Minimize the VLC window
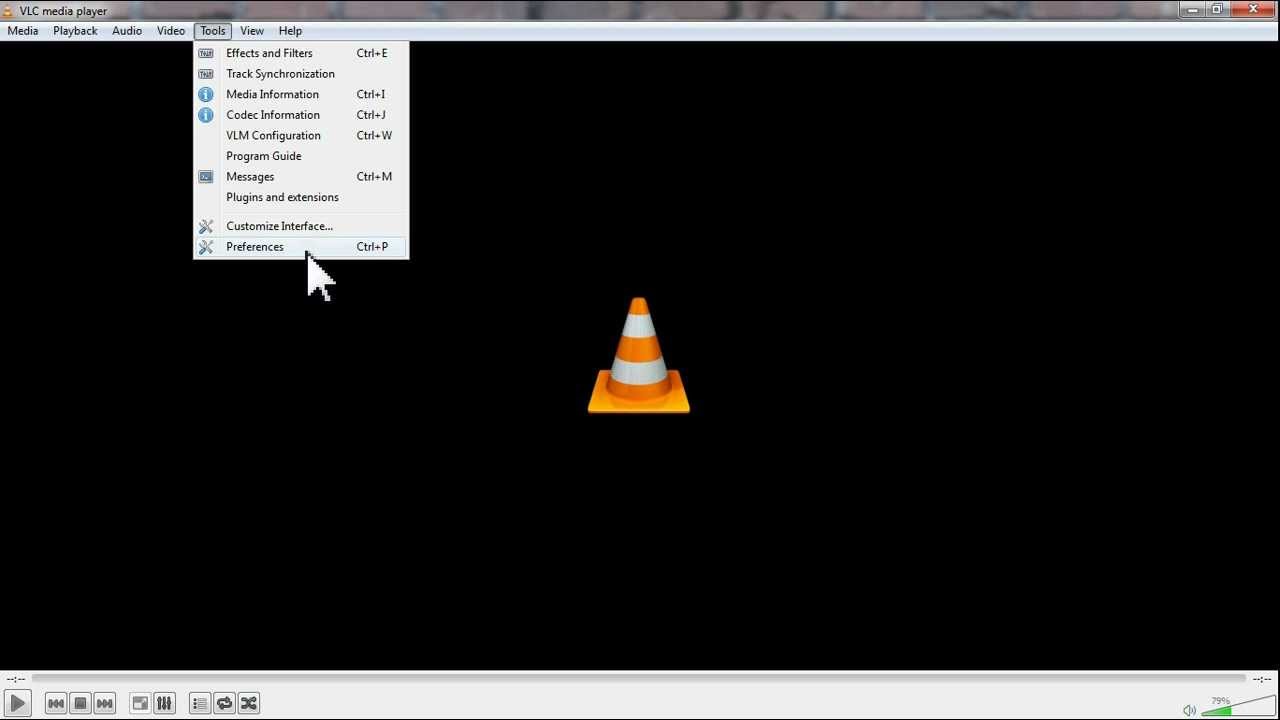 point(1192,9)
